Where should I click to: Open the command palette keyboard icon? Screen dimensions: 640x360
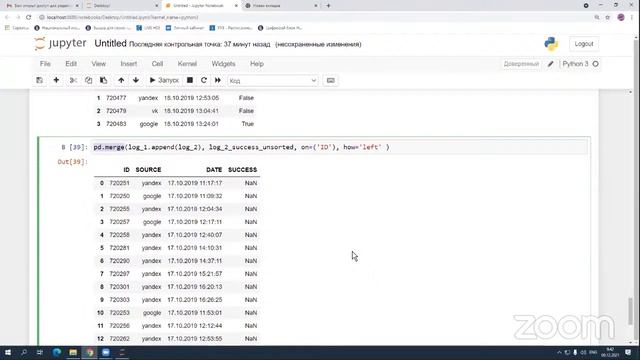pyautogui.click(x=331, y=80)
